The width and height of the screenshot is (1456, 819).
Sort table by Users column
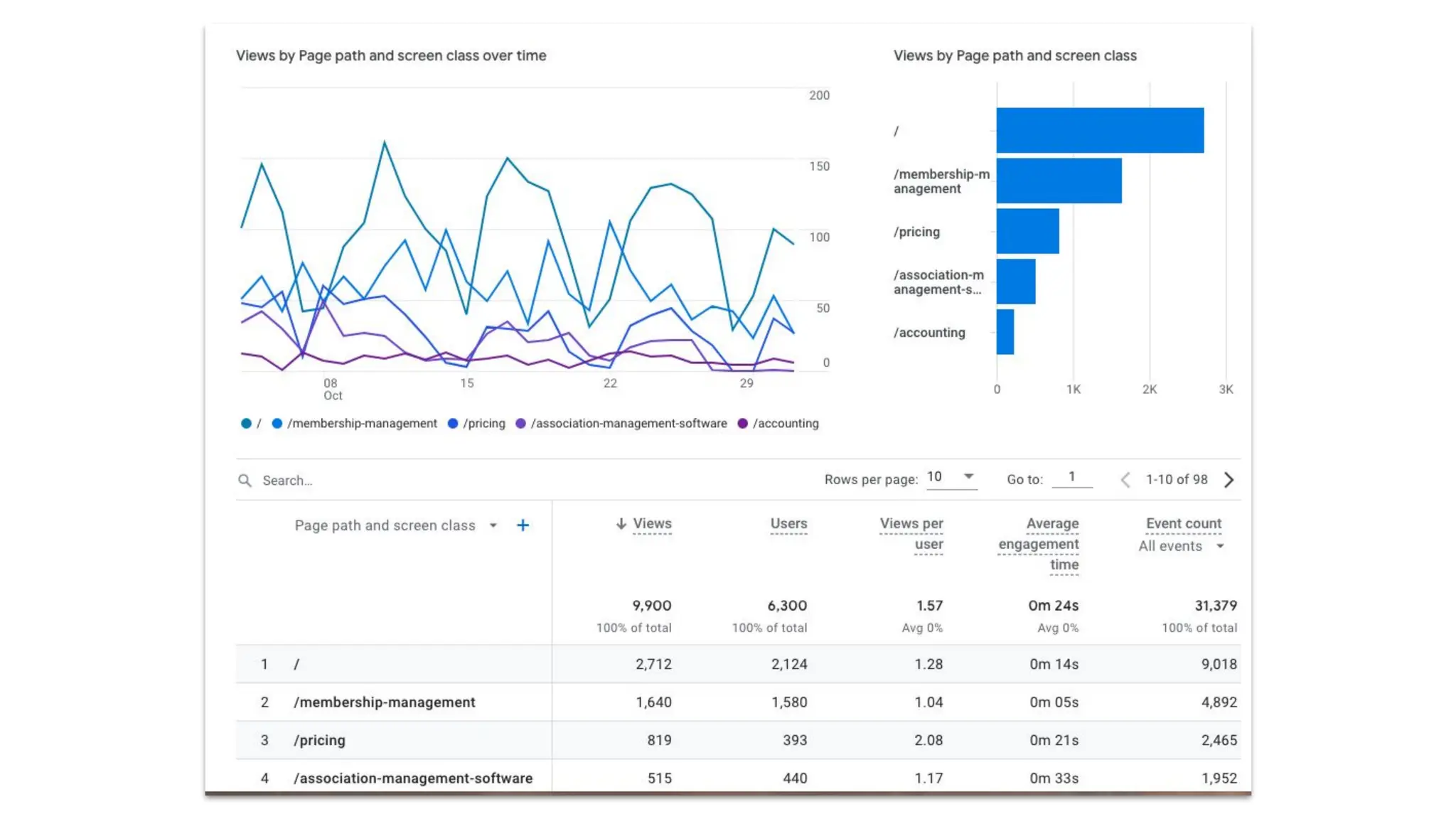coord(788,524)
